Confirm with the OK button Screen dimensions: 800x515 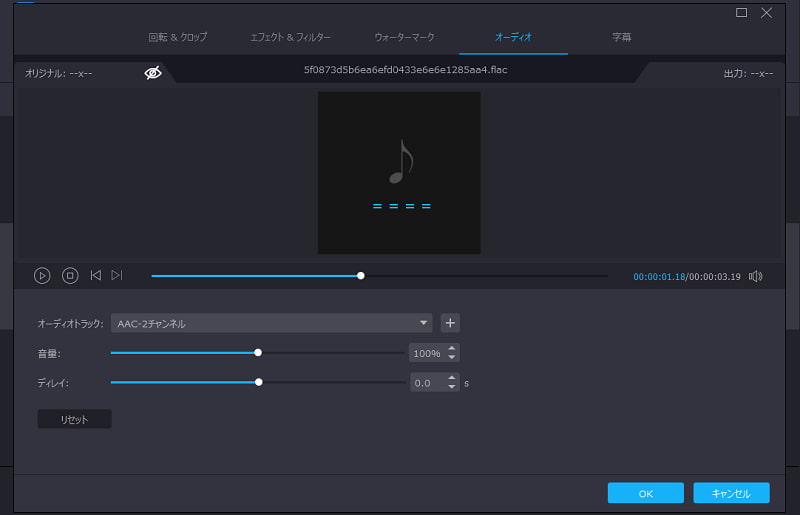(x=645, y=493)
